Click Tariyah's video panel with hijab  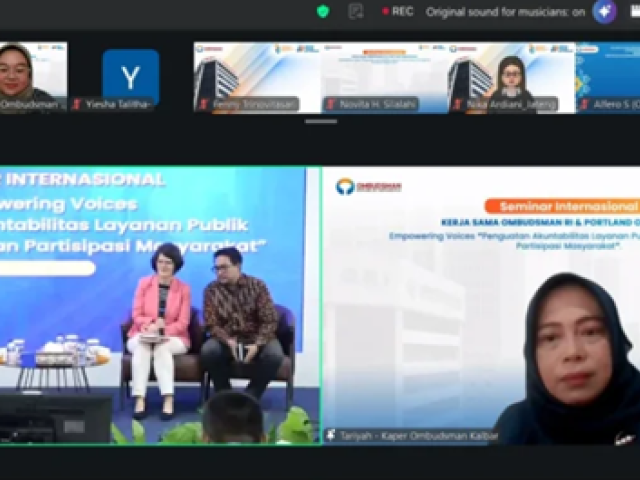(x=481, y=305)
